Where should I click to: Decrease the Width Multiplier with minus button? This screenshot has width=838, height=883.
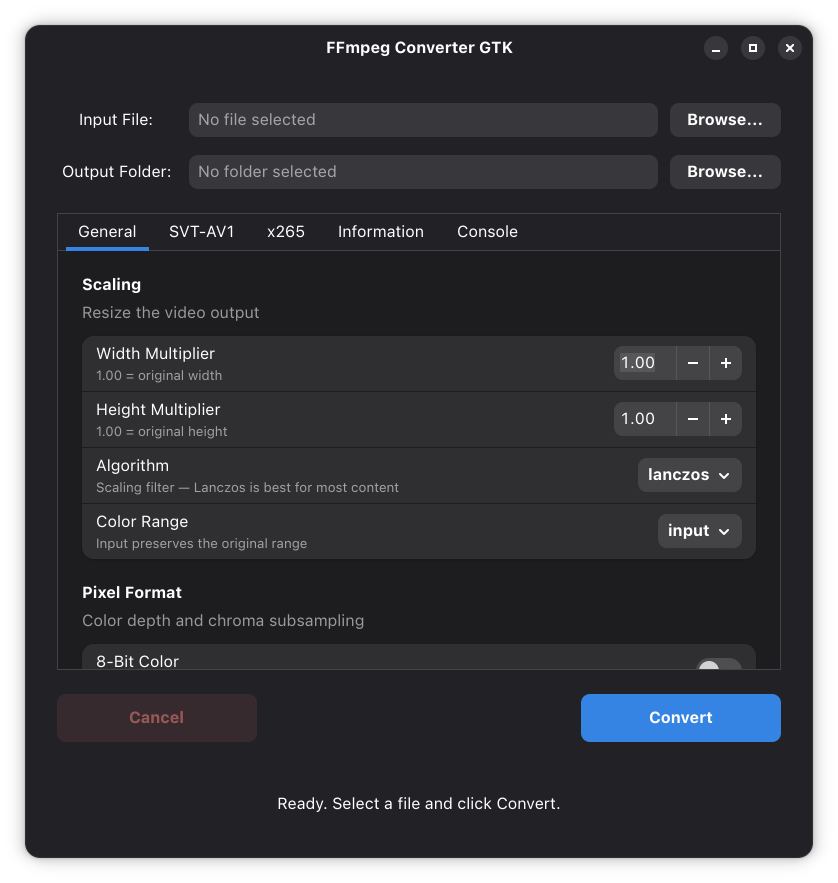pos(693,363)
